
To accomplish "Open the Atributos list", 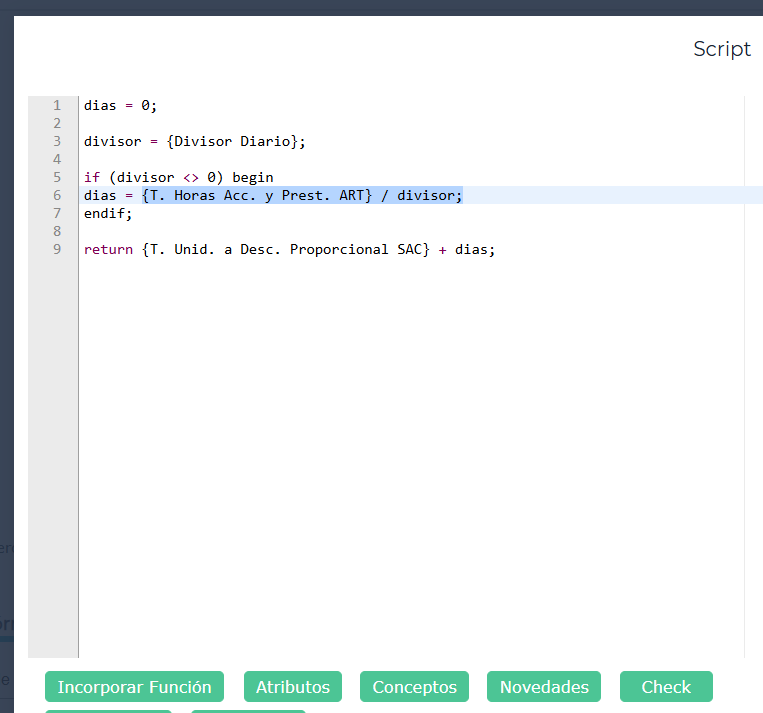I will pos(292,687).
